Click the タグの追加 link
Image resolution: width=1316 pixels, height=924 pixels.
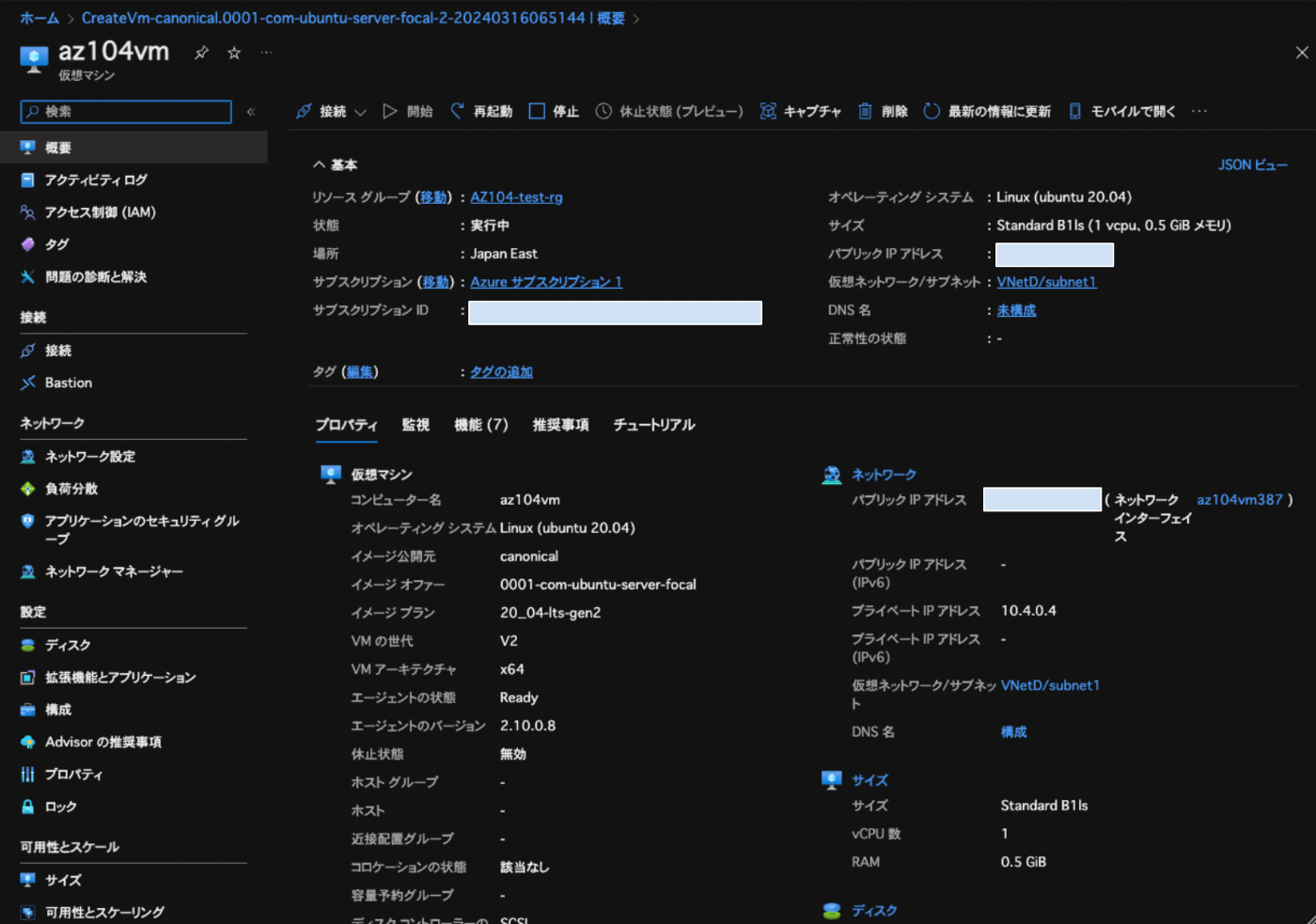pyautogui.click(x=501, y=372)
